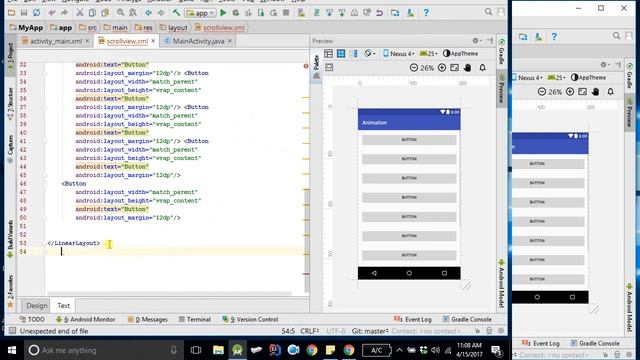640x360 pixels.
Task: Click the Redo arrow in toolbar
Action: click(x=64, y=13)
